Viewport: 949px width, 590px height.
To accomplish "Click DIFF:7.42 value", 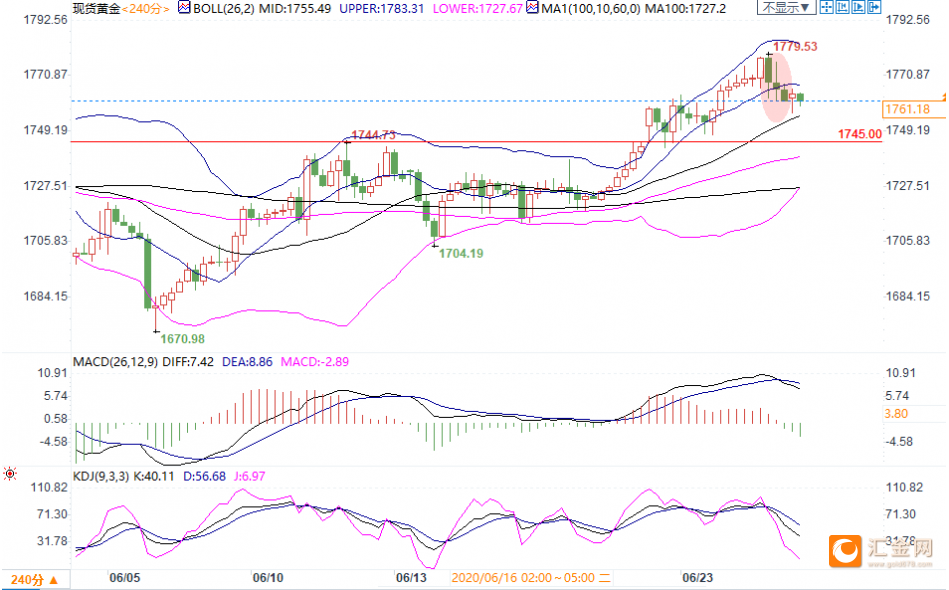I will [188, 362].
